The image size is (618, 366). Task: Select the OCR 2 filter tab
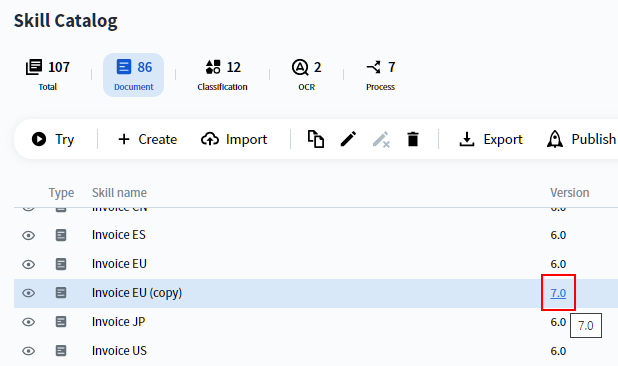pos(307,75)
